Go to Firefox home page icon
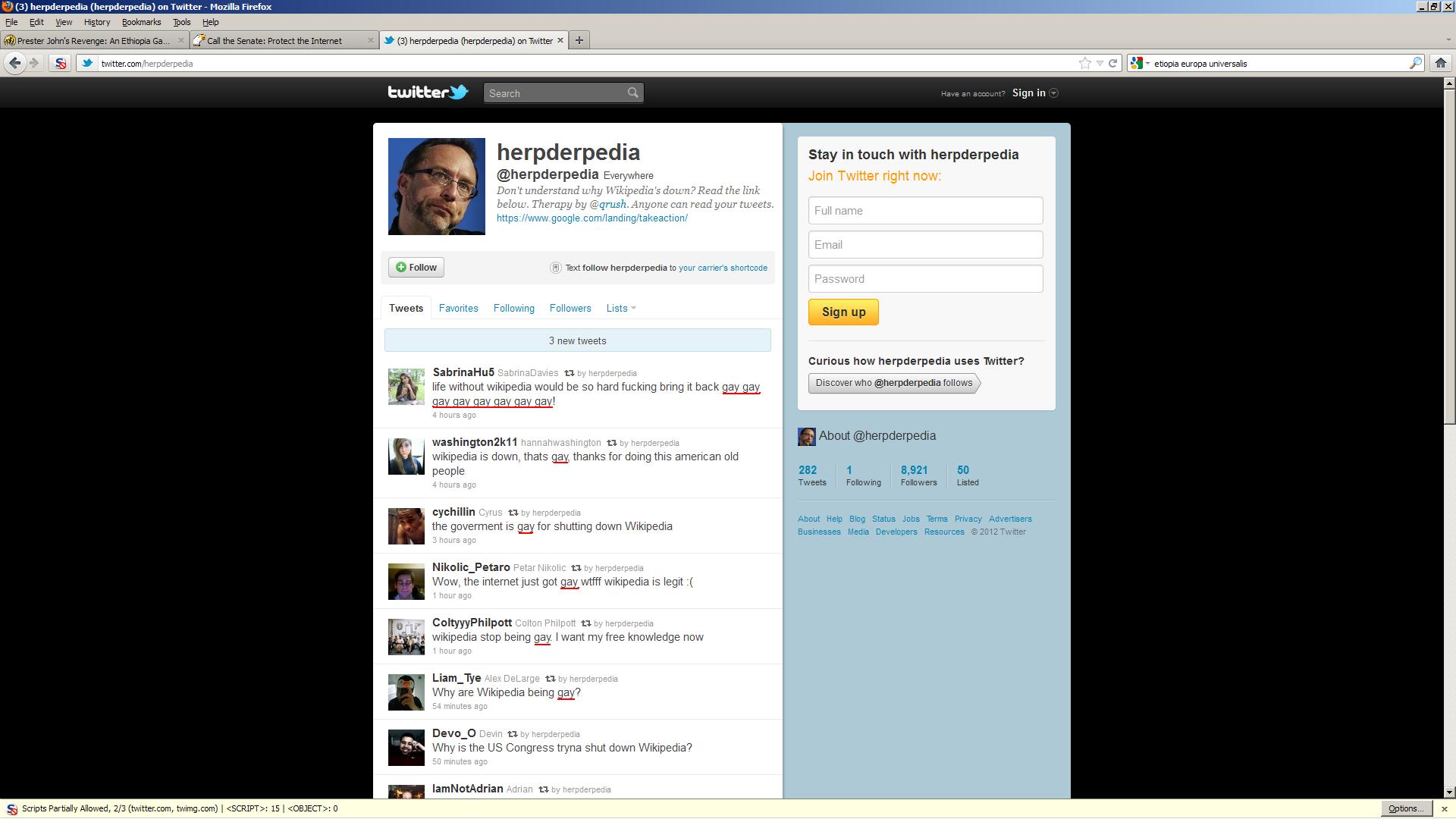This screenshot has width=1456, height=819. click(x=1440, y=64)
